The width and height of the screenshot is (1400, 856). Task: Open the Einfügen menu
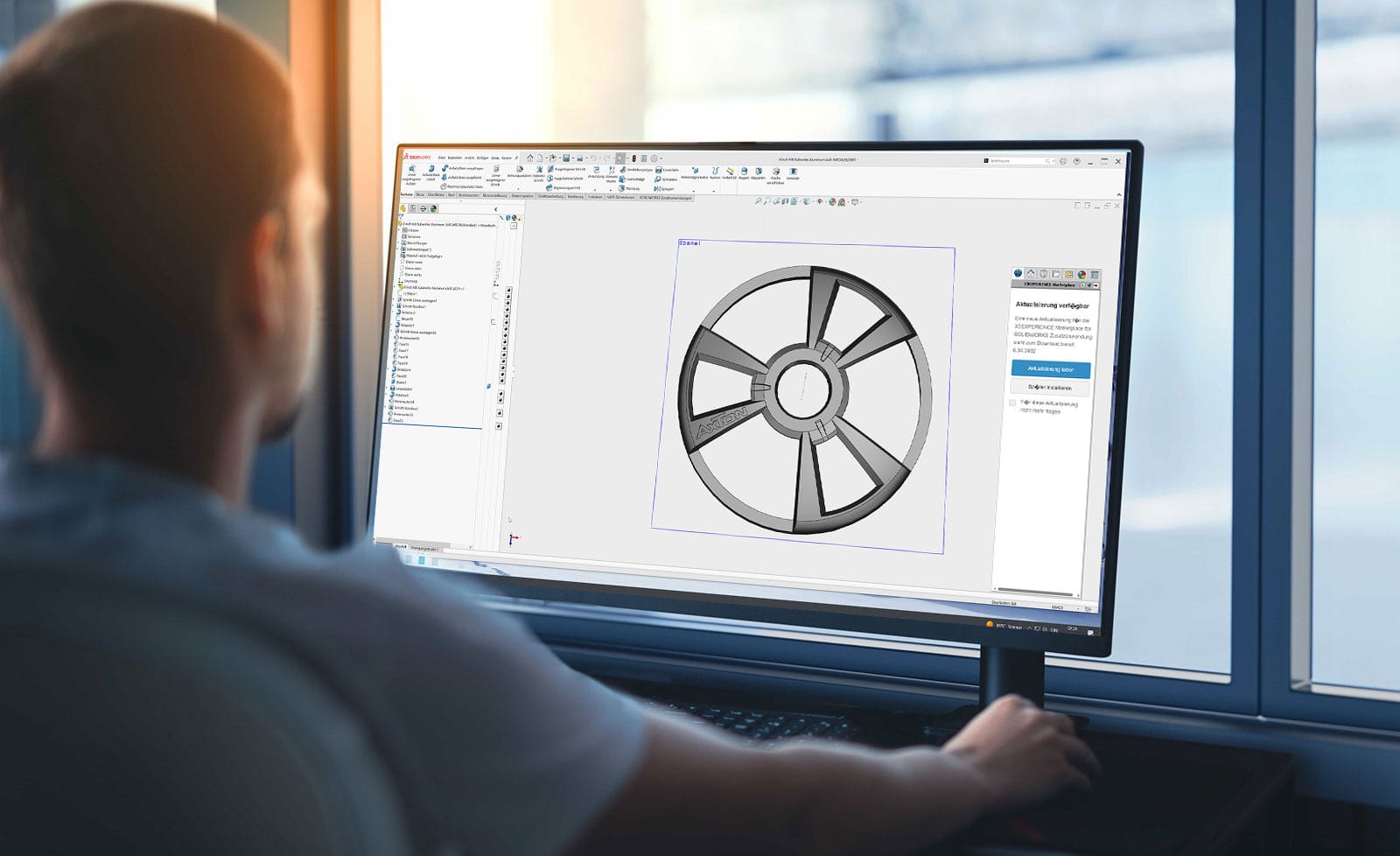(482, 158)
